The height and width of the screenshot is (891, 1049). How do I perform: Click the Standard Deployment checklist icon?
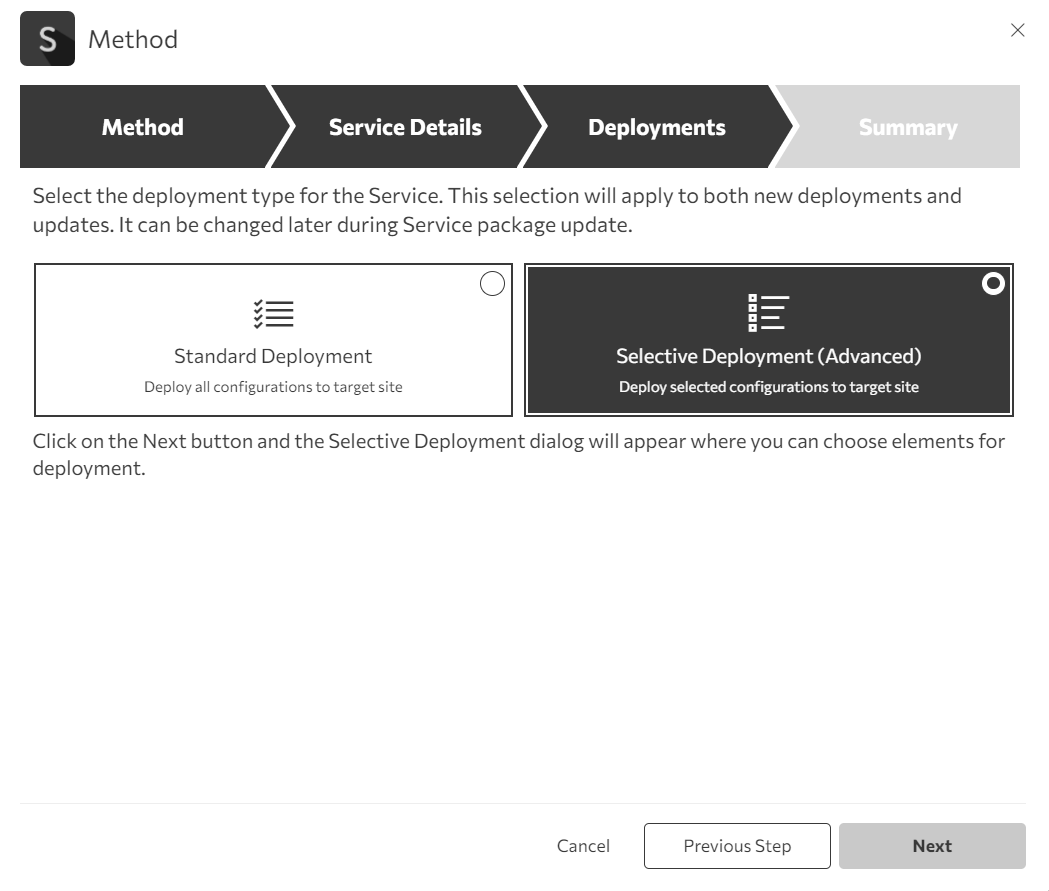(274, 314)
